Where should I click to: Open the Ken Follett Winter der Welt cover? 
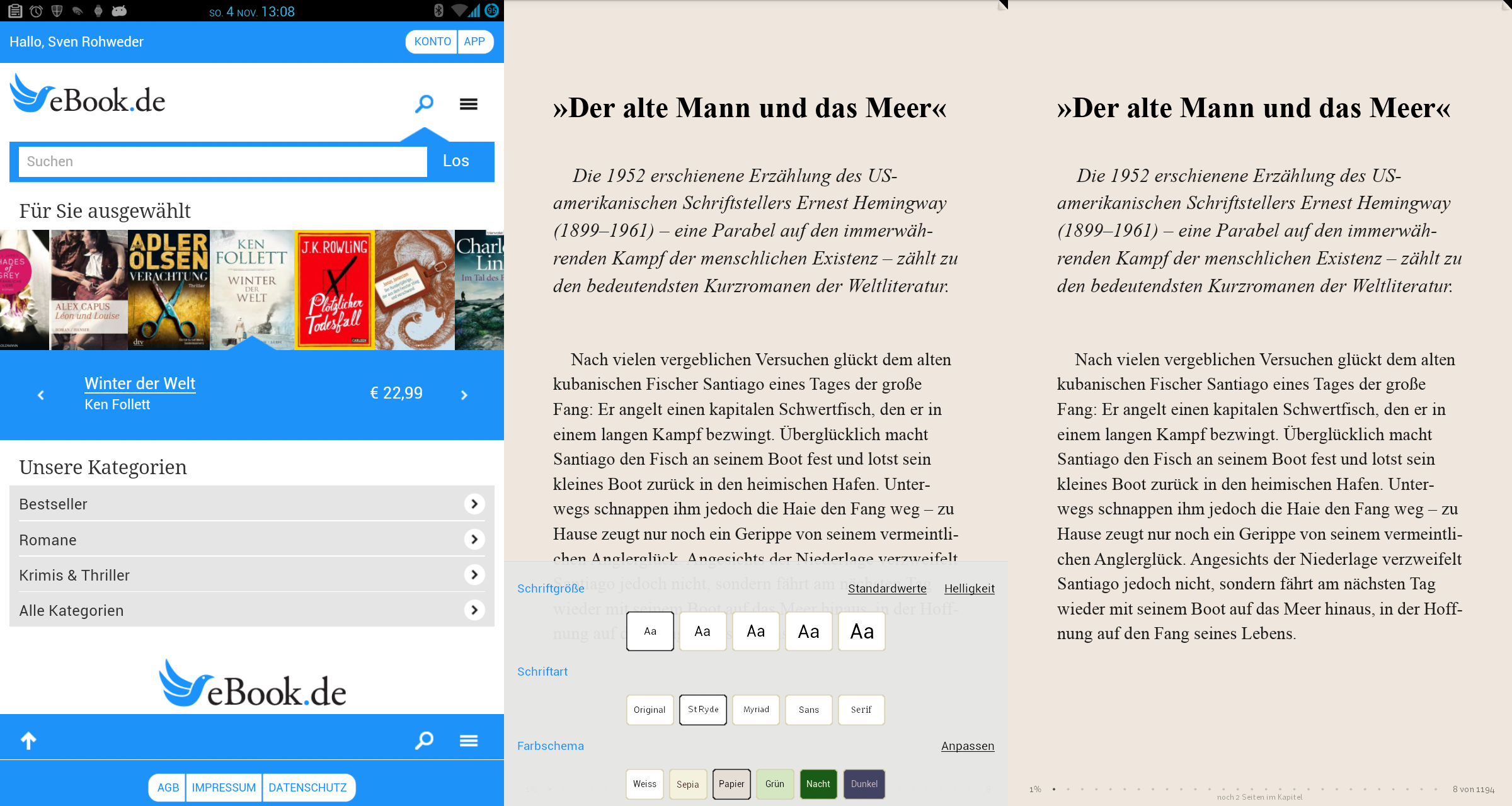pyautogui.click(x=252, y=290)
